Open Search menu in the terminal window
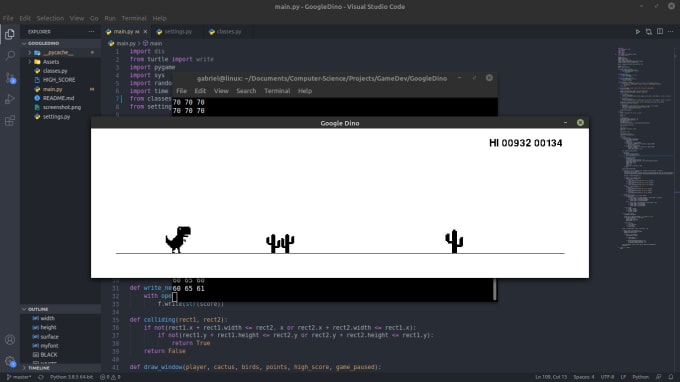 click(246, 91)
